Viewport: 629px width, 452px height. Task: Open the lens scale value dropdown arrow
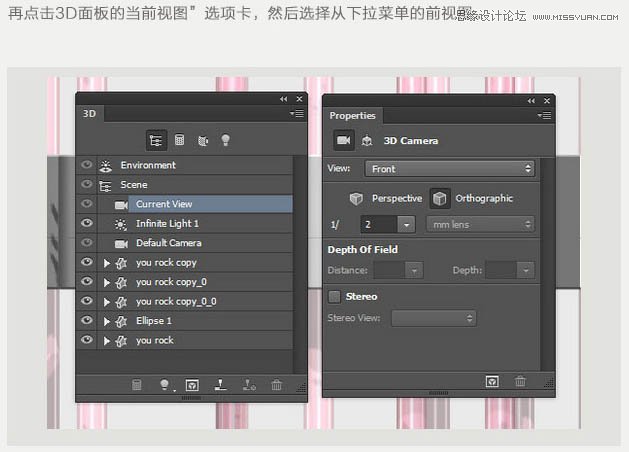pyautogui.click(x=406, y=225)
